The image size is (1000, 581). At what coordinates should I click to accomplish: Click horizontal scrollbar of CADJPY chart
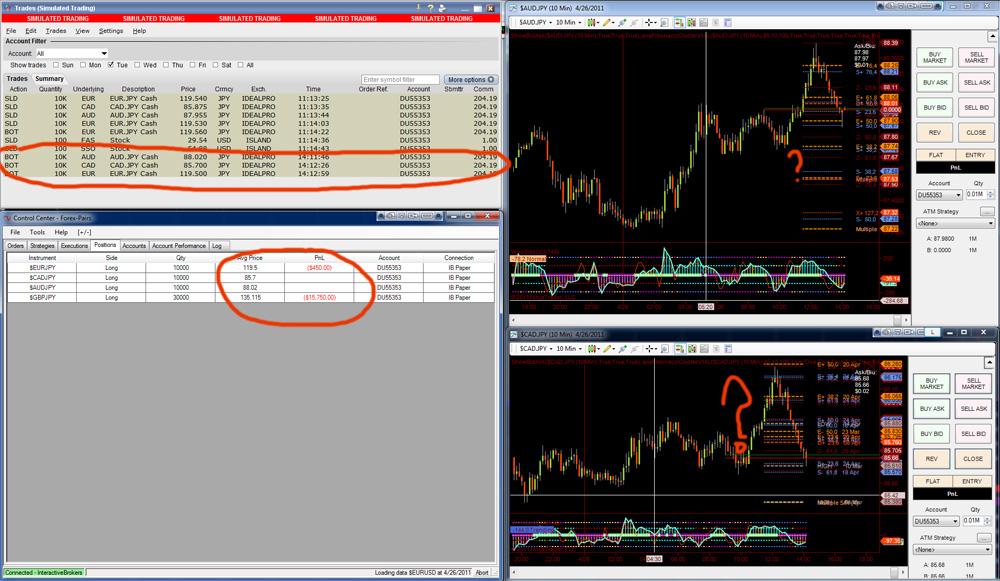point(707,571)
